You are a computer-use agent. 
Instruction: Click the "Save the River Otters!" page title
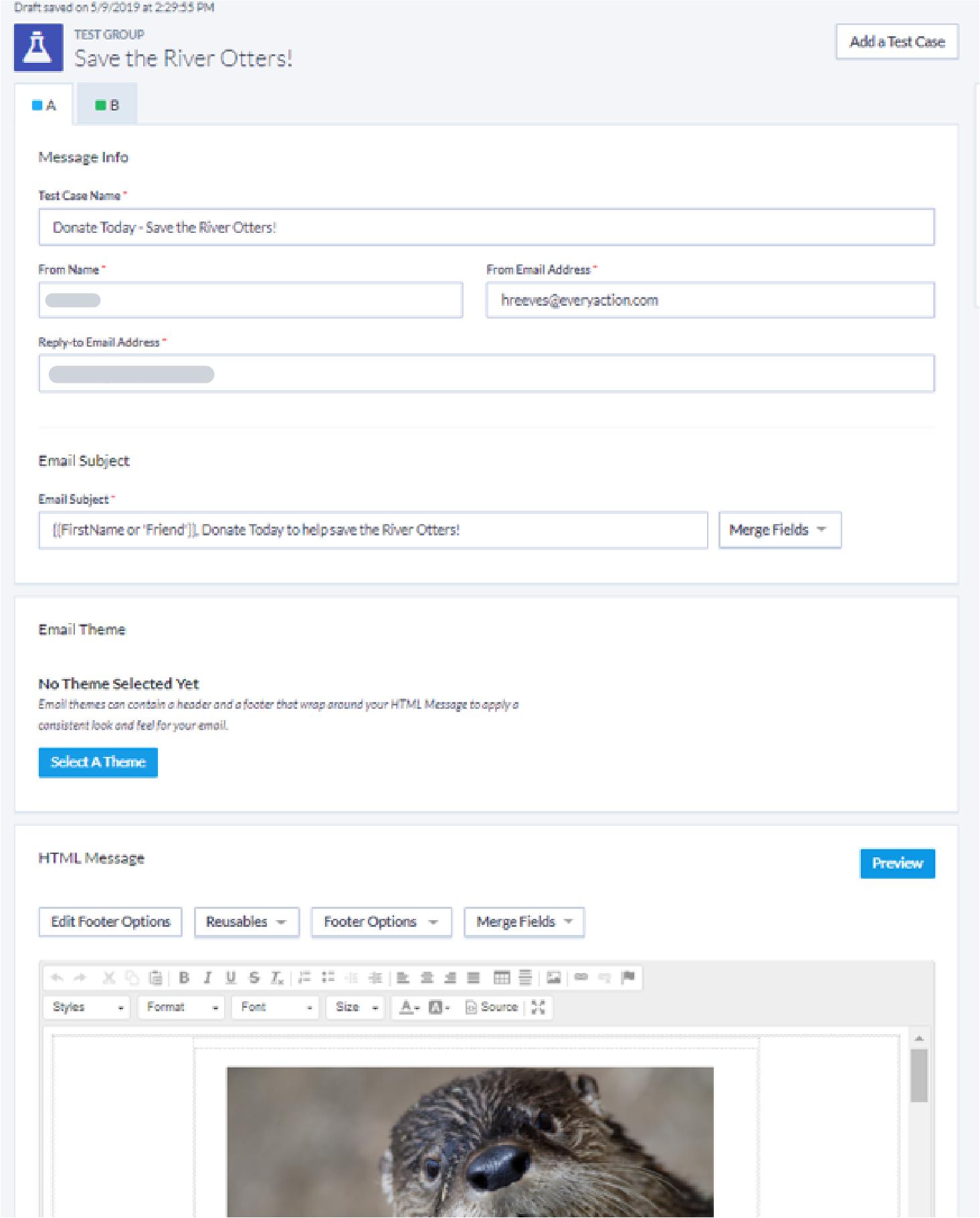[x=183, y=58]
